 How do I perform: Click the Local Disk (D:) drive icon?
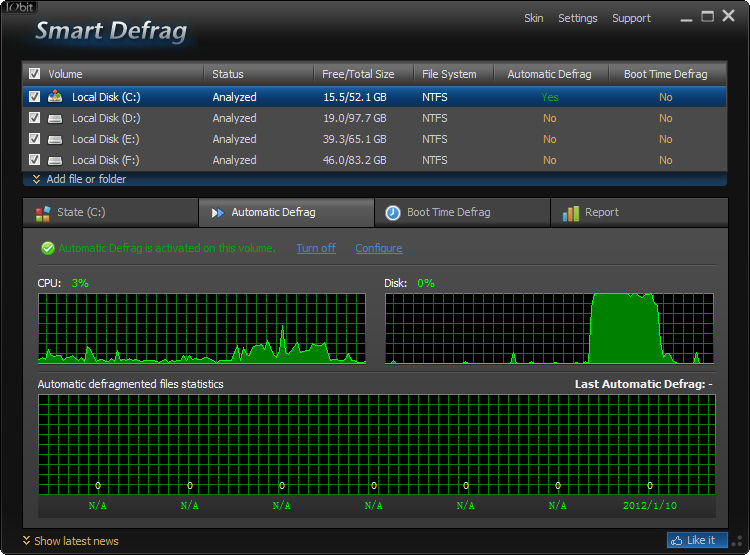pos(55,118)
